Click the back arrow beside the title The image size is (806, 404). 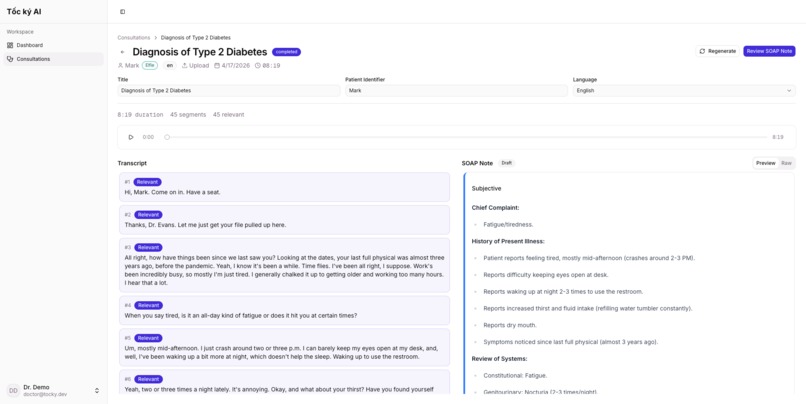[x=122, y=52]
